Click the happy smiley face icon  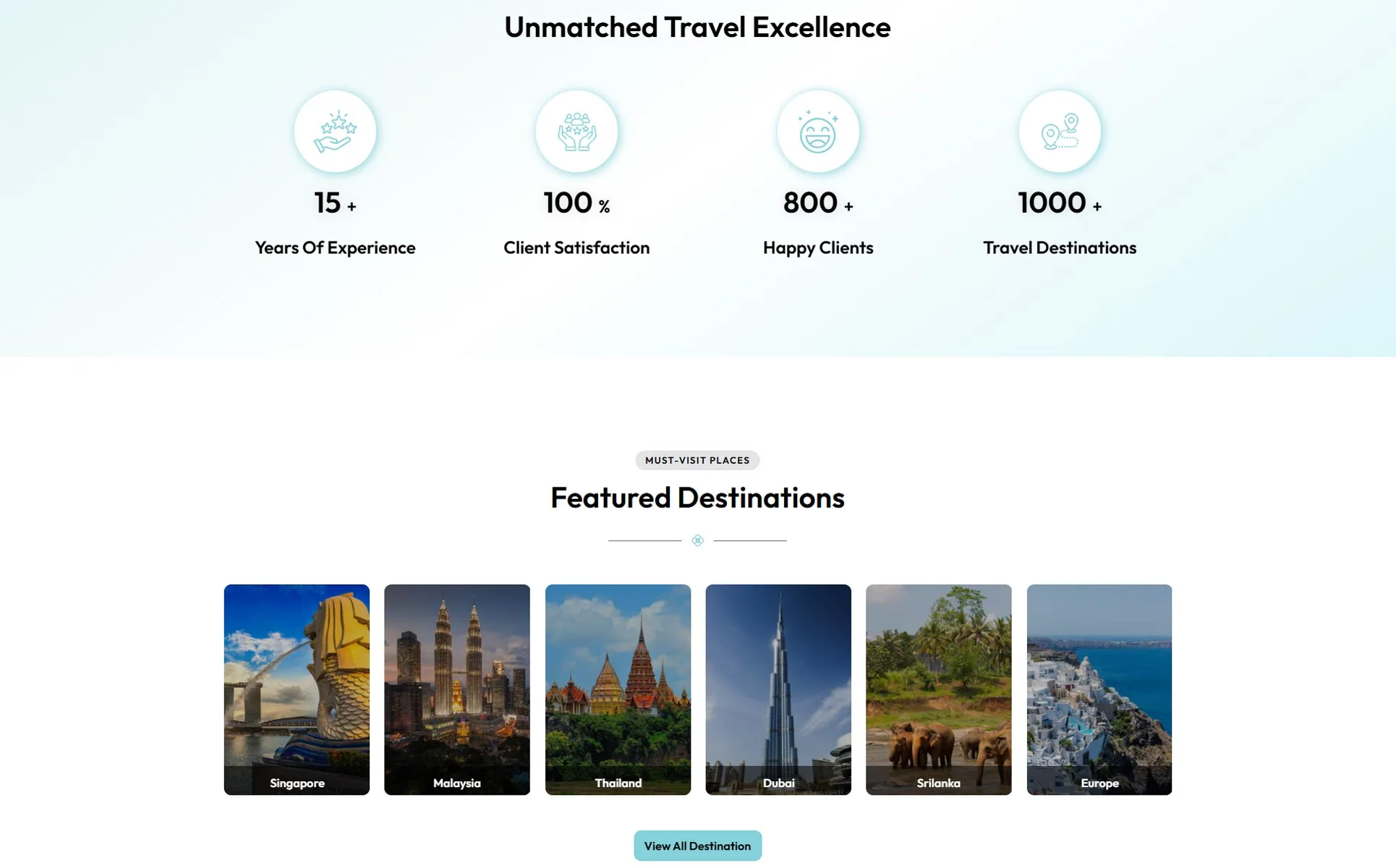818,132
